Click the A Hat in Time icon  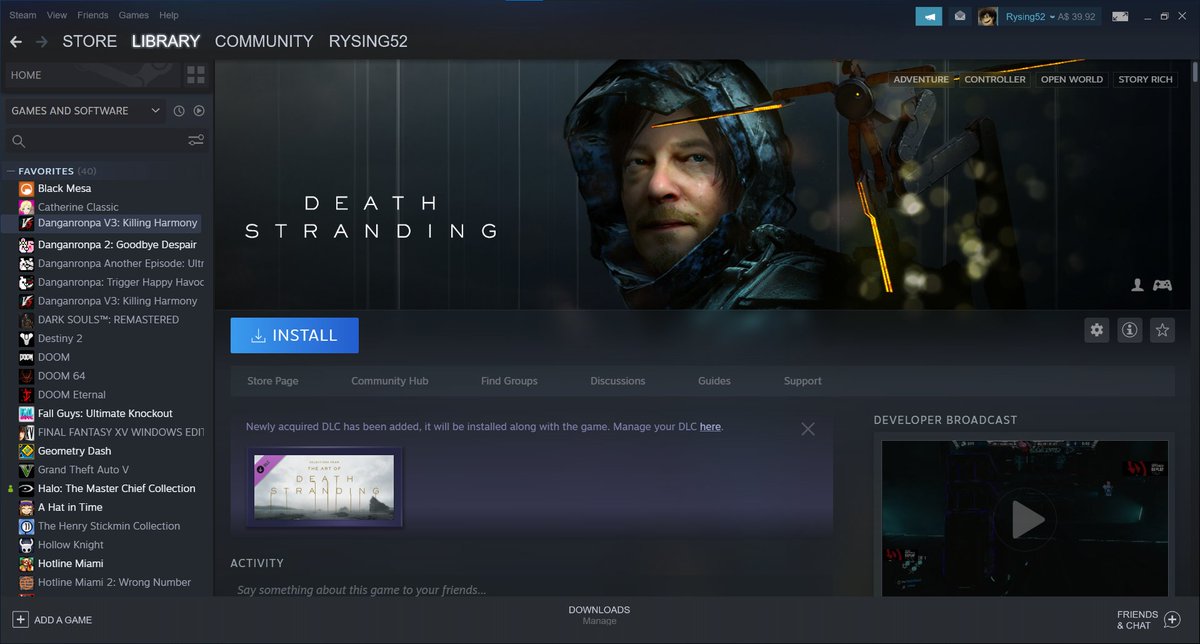pos(27,507)
